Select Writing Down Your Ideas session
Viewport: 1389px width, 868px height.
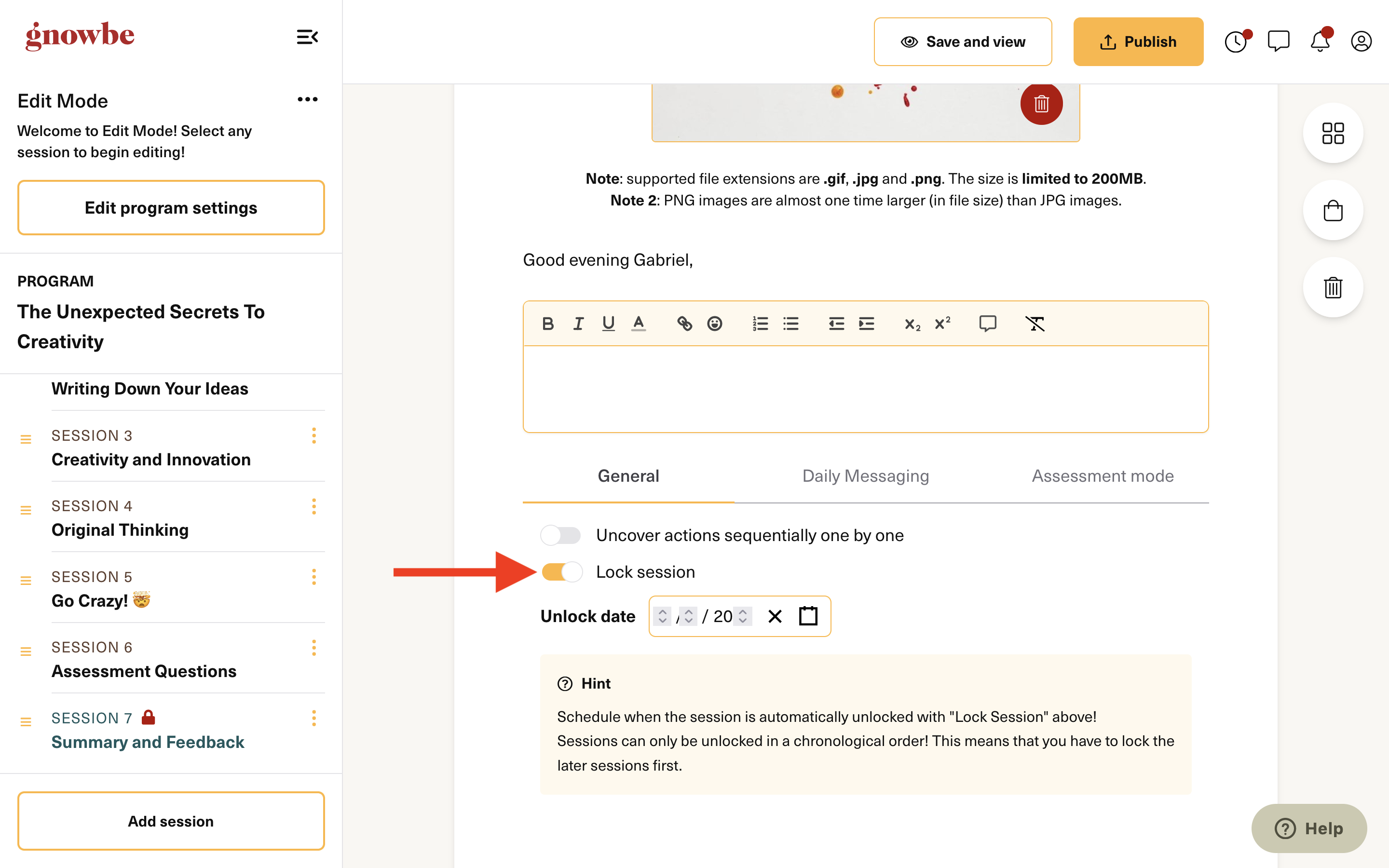click(150, 389)
